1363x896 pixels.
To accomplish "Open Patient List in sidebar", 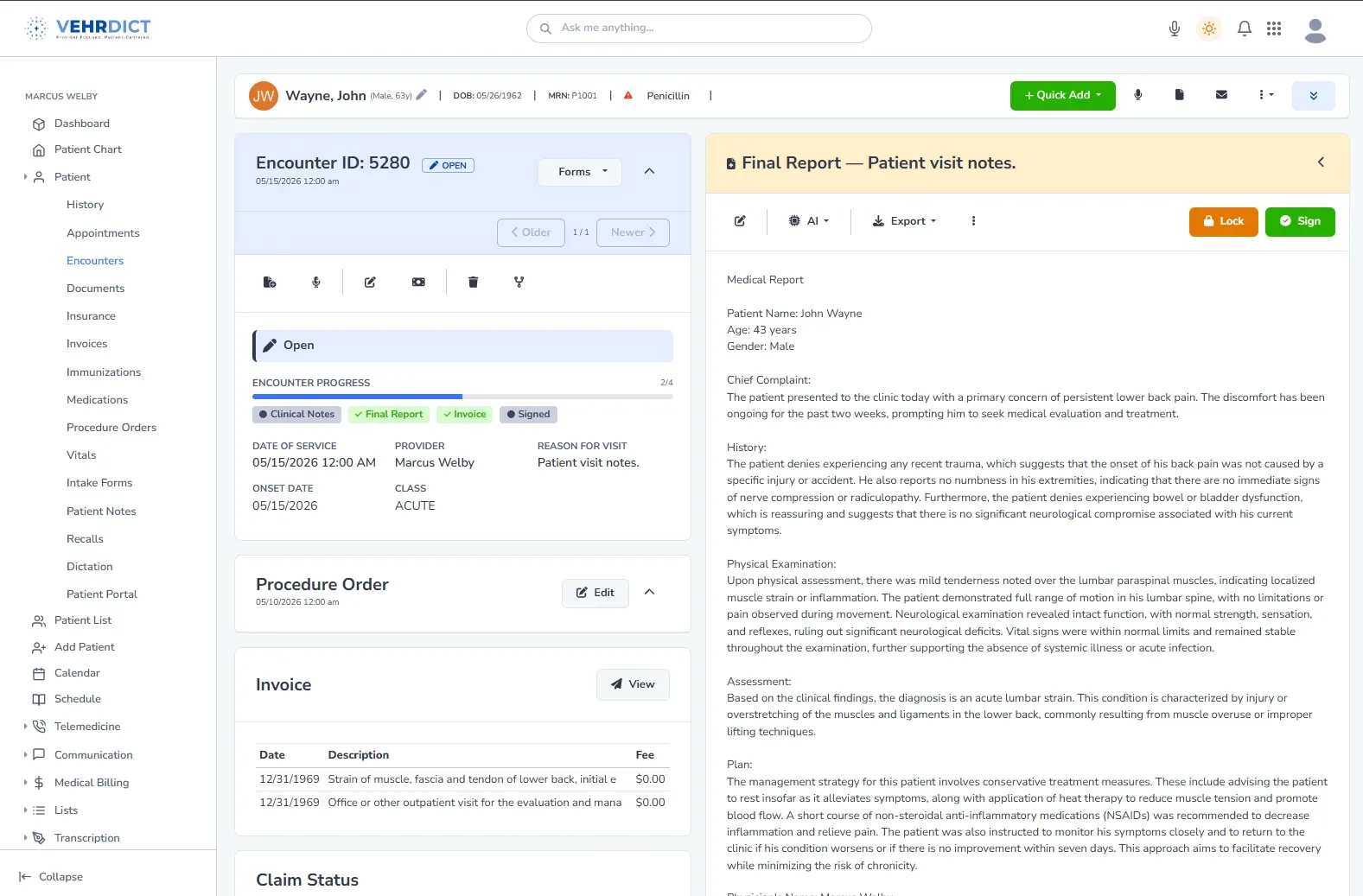I will (x=83, y=620).
